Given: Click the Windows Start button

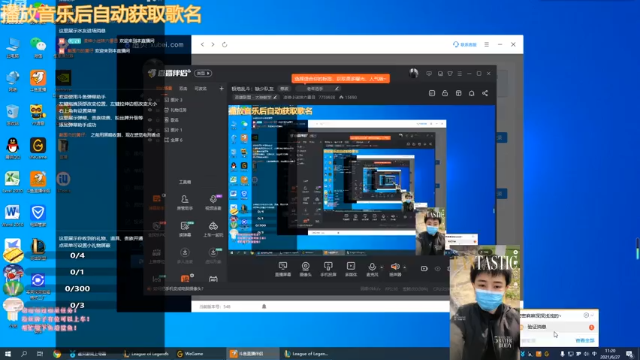Looking at the screenshot, I should (x=8, y=354).
